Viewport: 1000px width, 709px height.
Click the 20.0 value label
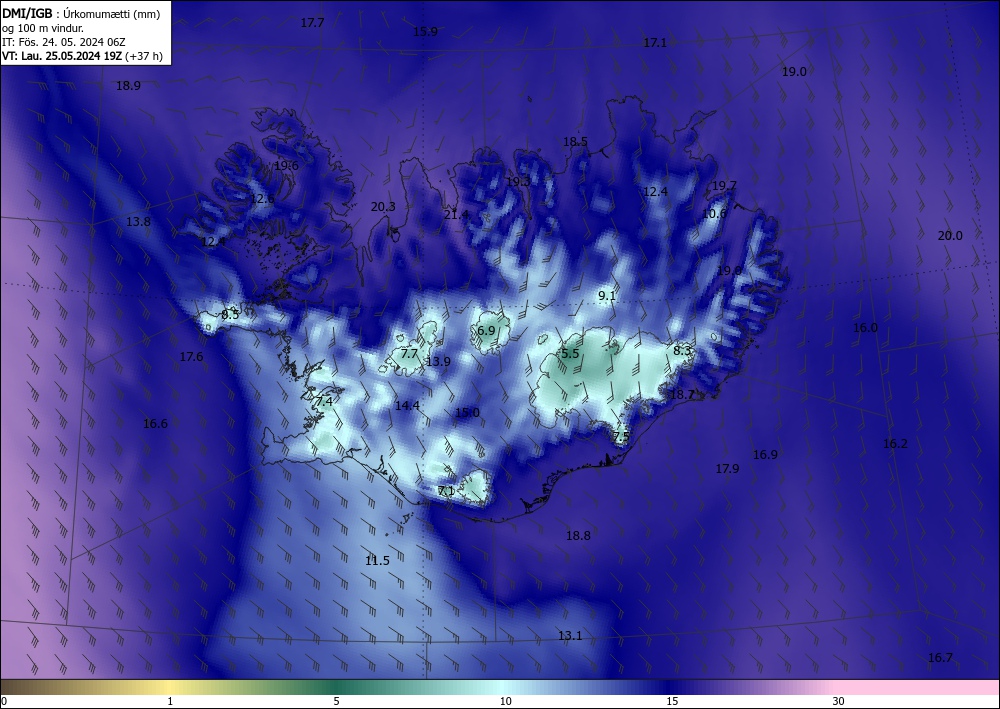[950, 236]
